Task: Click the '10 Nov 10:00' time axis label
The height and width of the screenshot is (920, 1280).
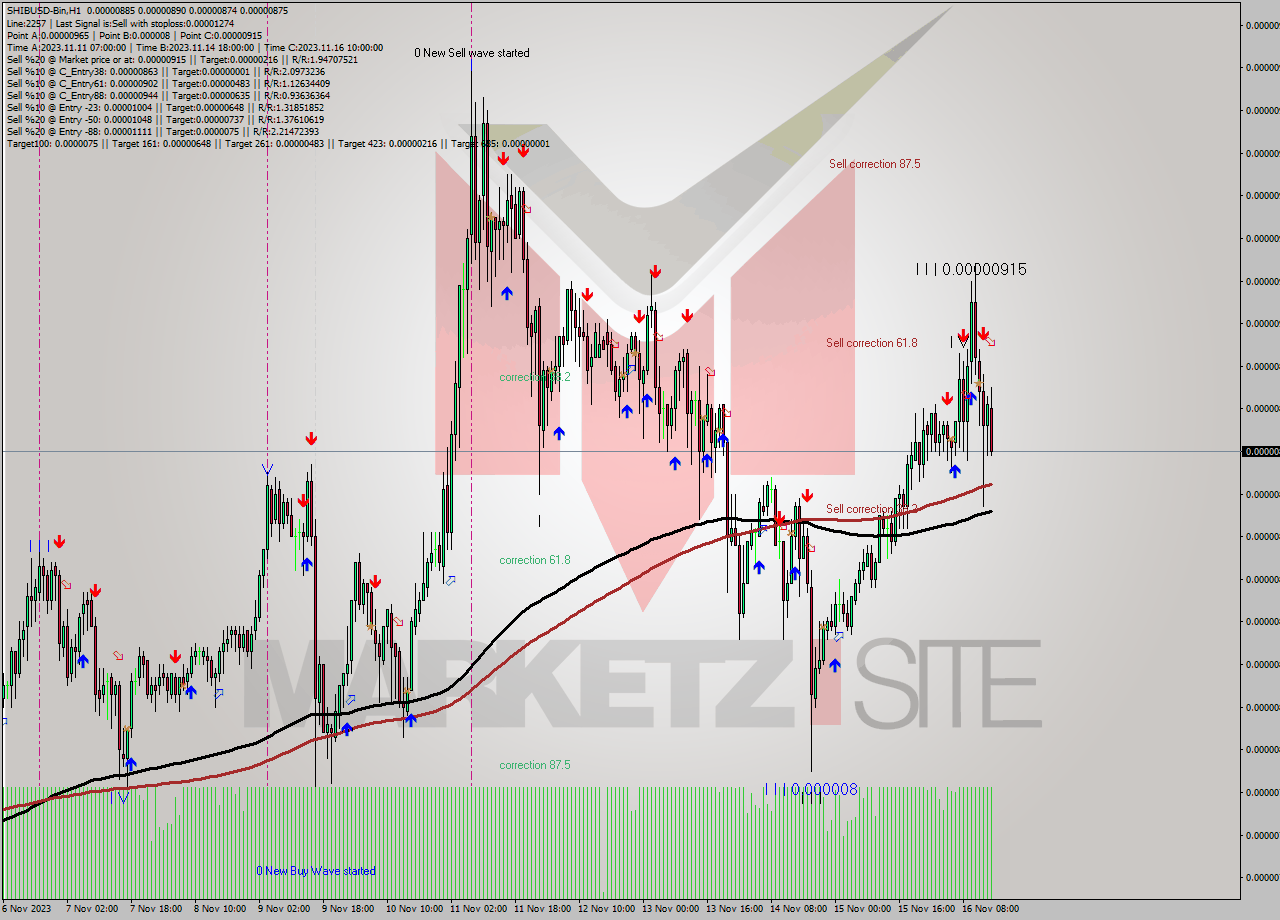Action: click(414, 909)
